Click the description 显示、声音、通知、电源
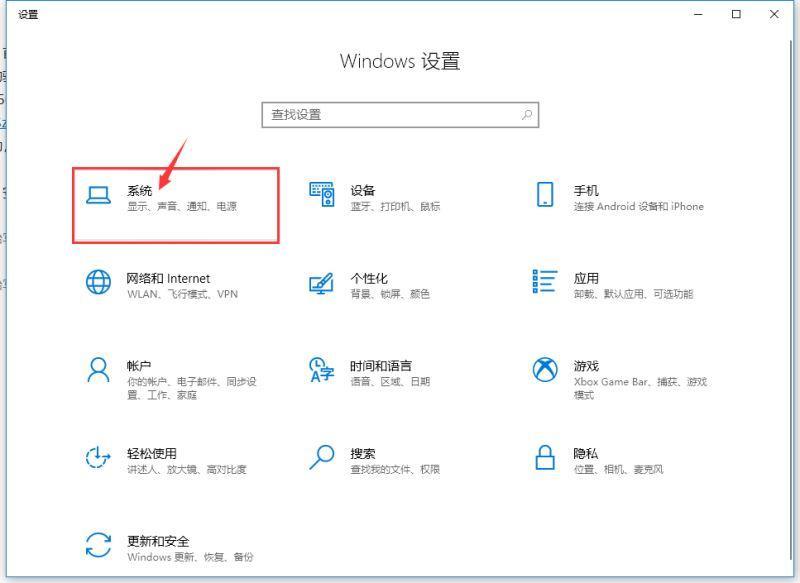This screenshot has width=800, height=583. point(182,207)
